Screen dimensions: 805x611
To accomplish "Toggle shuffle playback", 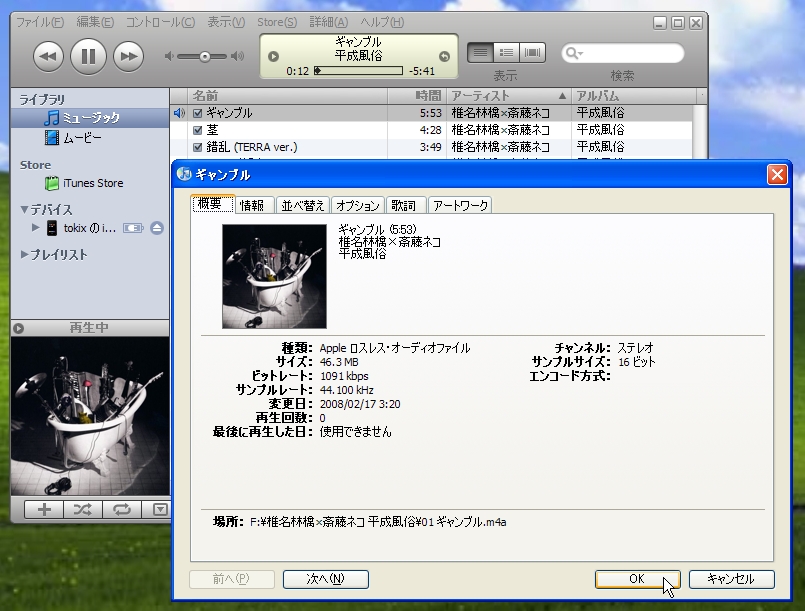I will (x=83, y=509).
